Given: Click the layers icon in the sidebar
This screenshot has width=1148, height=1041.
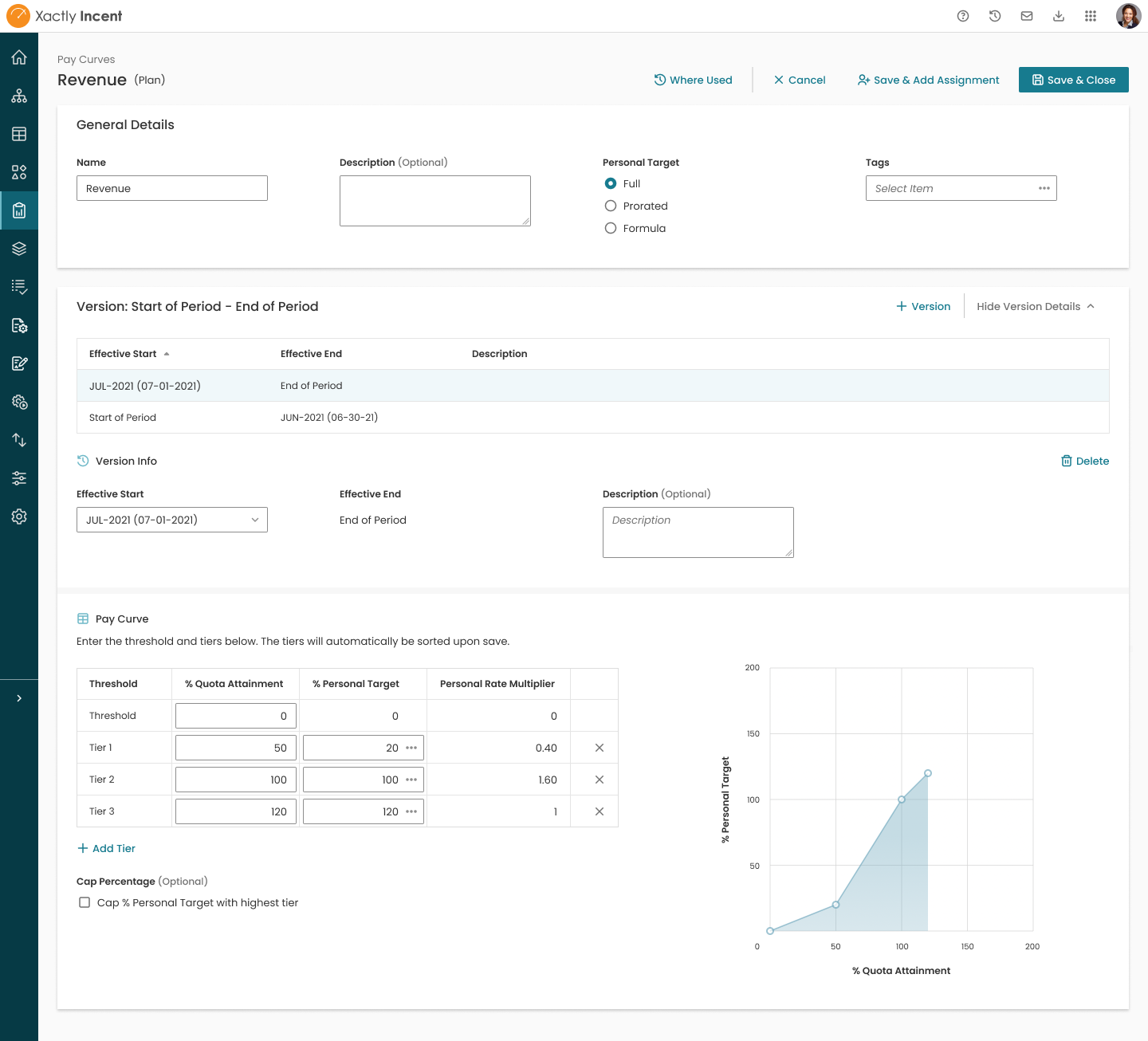Looking at the screenshot, I should coord(19,249).
